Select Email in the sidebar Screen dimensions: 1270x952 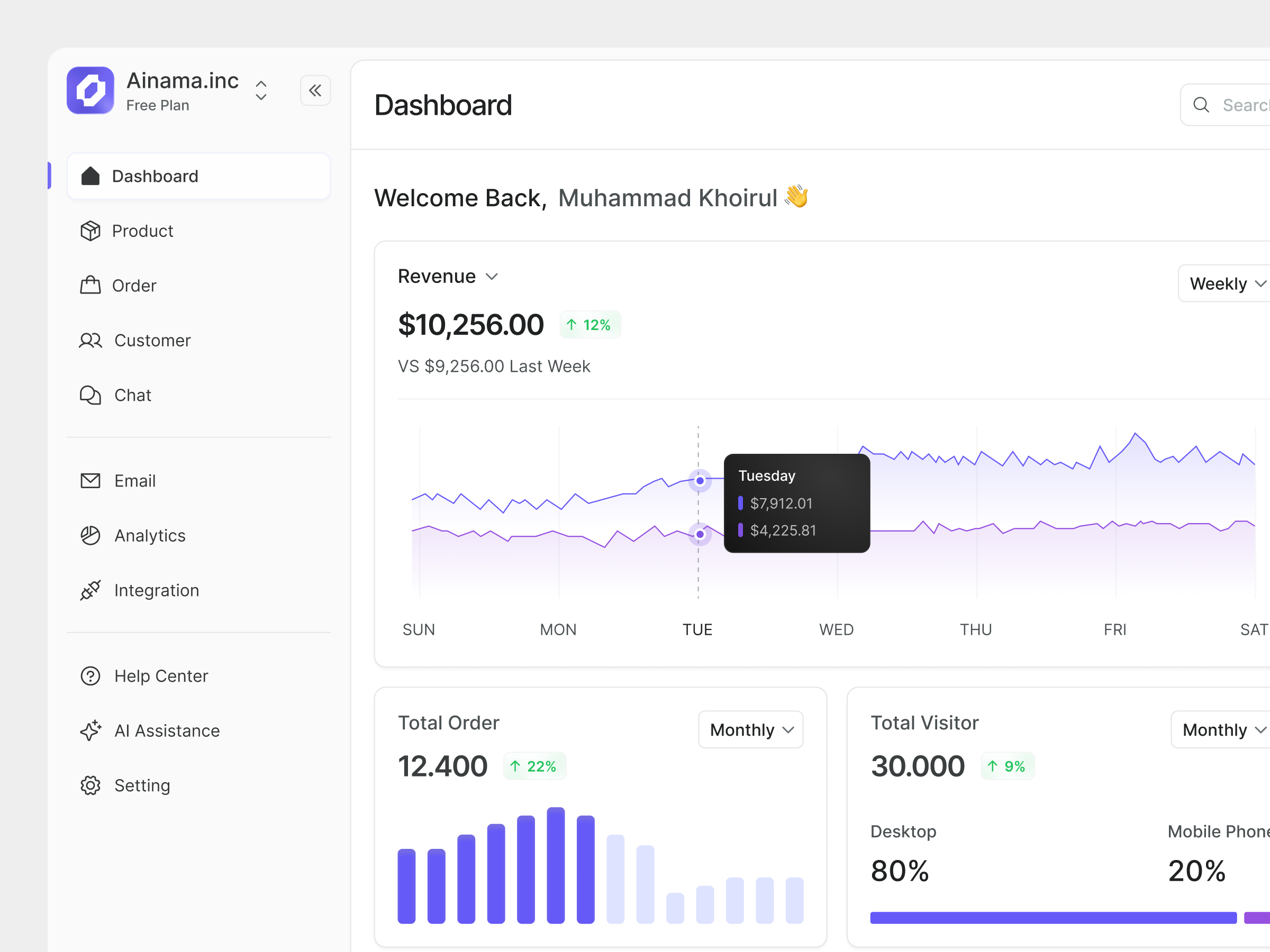click(135, 481)
